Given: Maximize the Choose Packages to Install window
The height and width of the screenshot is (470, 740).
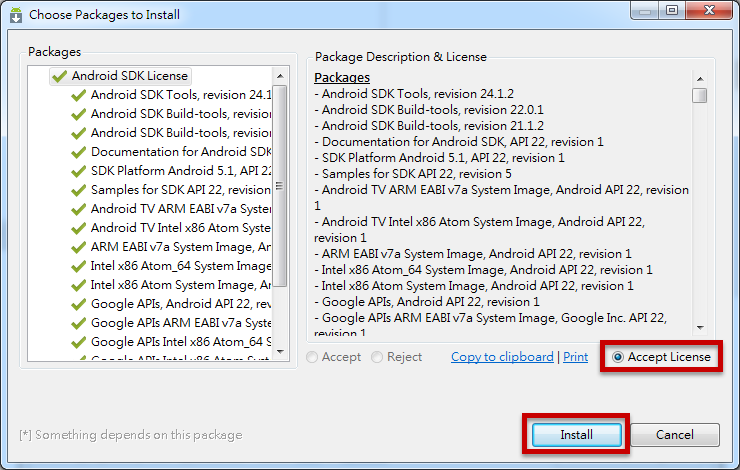Looking at the screenshot, I should (x=672, y=10).
